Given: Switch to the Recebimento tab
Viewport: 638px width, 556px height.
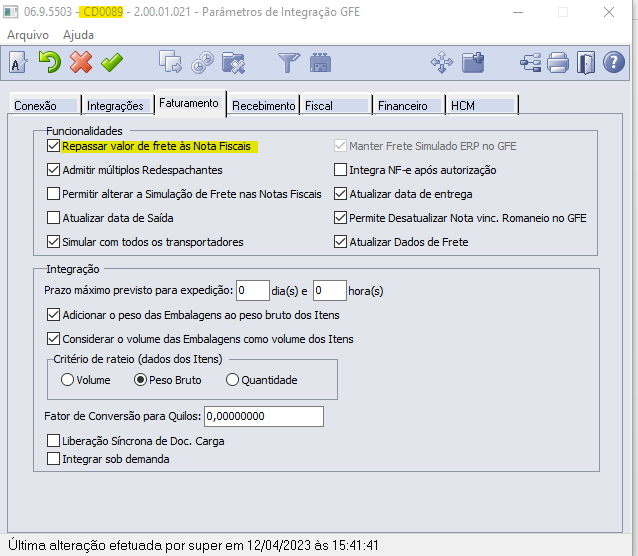Looking at the screenshot, I should [263, 105].
